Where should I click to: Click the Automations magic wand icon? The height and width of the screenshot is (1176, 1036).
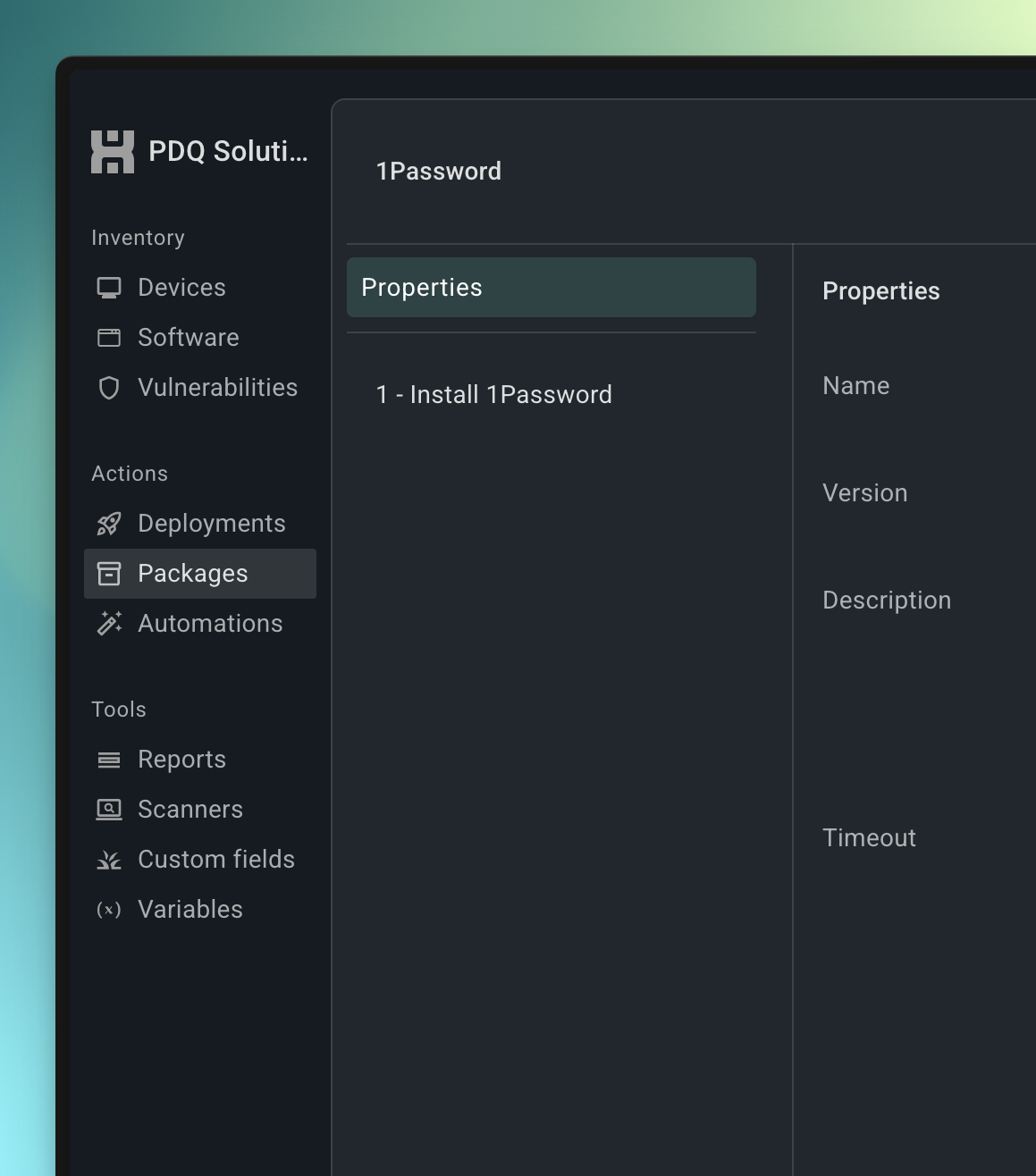click(109, 624)
